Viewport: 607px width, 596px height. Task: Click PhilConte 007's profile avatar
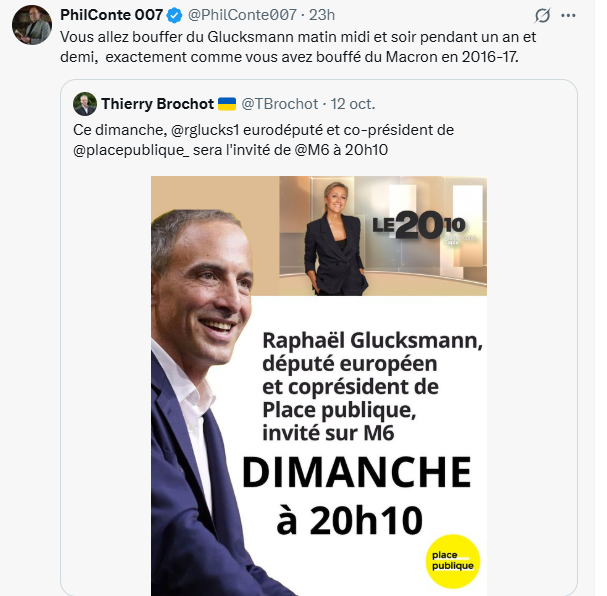32,25
